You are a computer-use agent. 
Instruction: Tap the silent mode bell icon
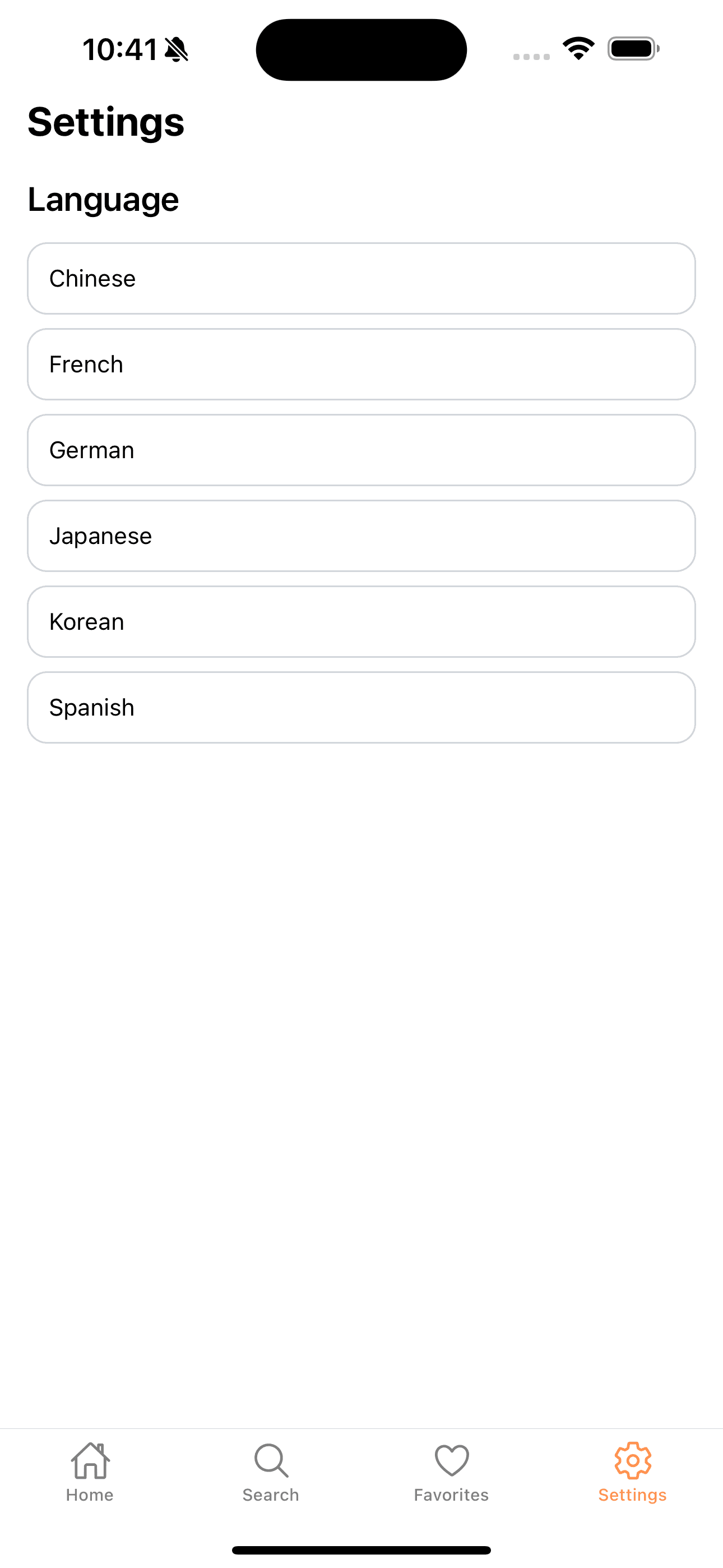click(177, 49)
